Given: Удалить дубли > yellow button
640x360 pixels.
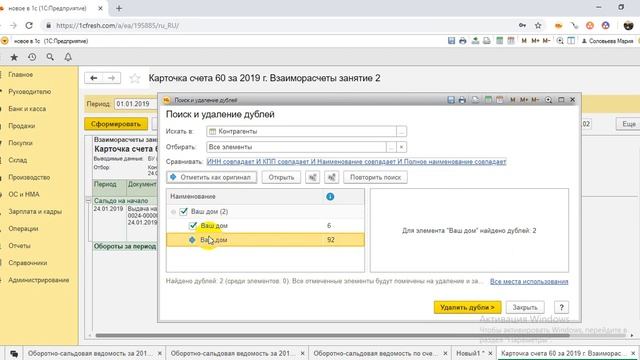Looking at the screenshot, I should 467,307.
